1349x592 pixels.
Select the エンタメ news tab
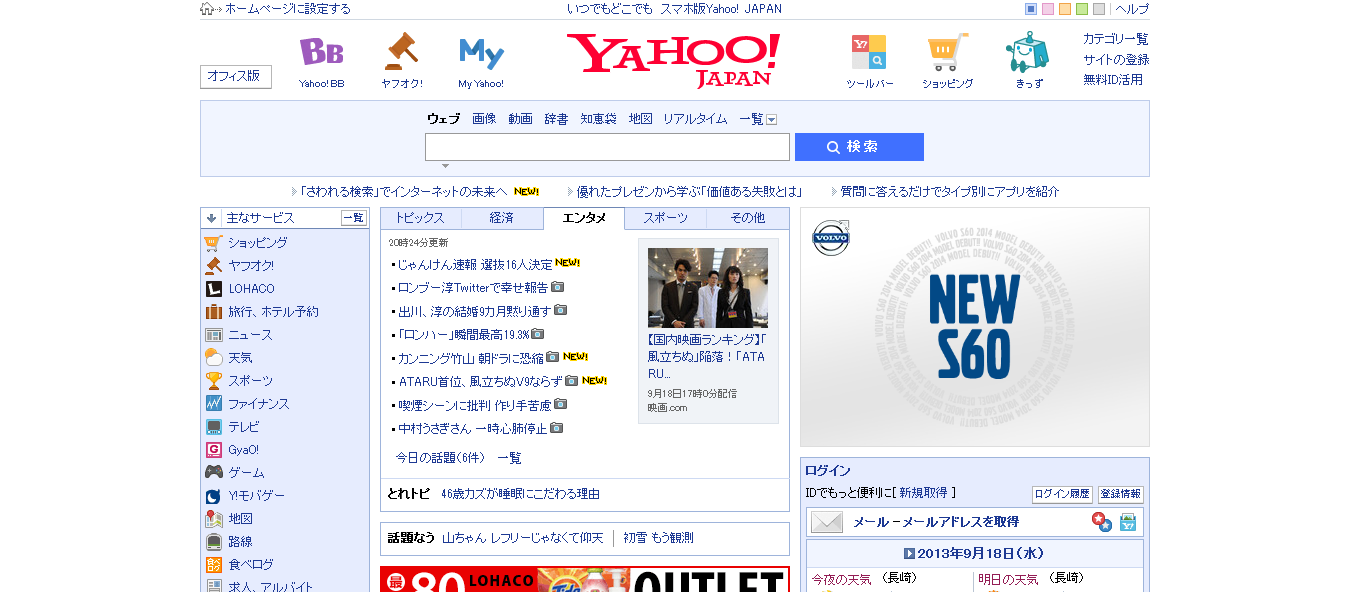tap(584, 218)
